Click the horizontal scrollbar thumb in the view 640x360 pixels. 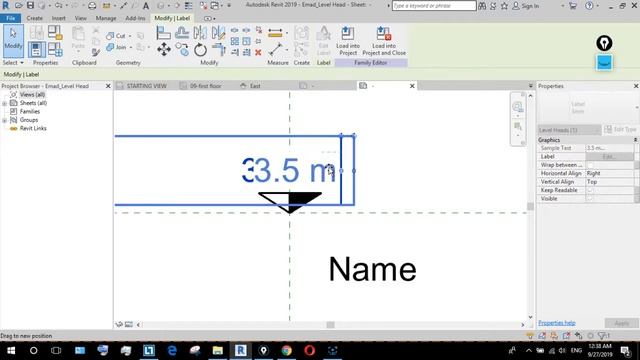(x=331, y=325)
